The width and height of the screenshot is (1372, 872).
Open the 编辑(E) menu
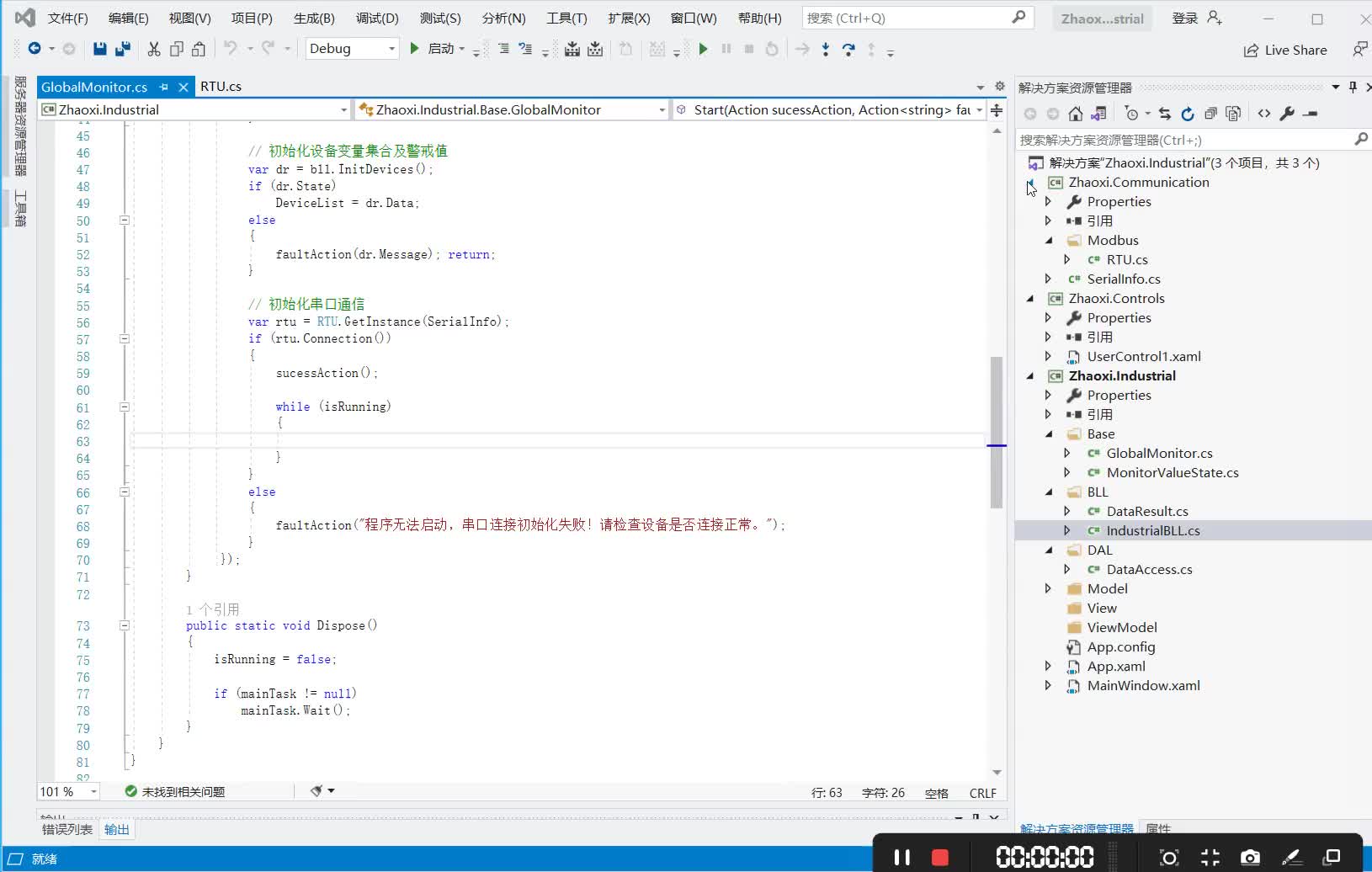[129, 18]
